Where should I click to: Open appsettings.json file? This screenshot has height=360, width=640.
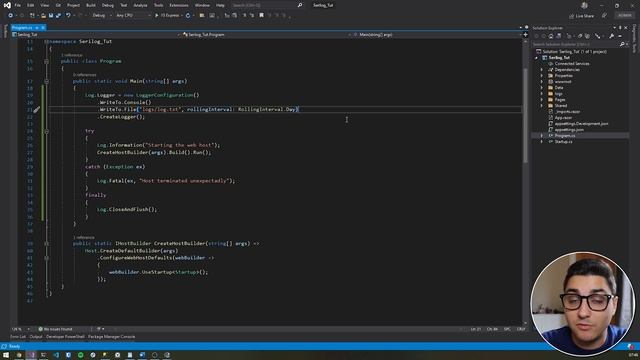tap(569, 130)
